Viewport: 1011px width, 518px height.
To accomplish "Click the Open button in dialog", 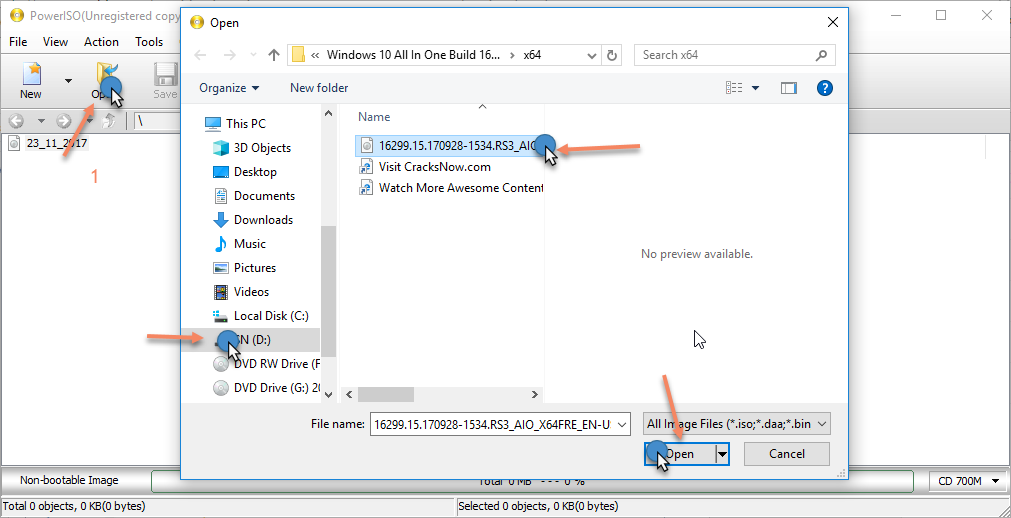I will [x=680, y=454].
